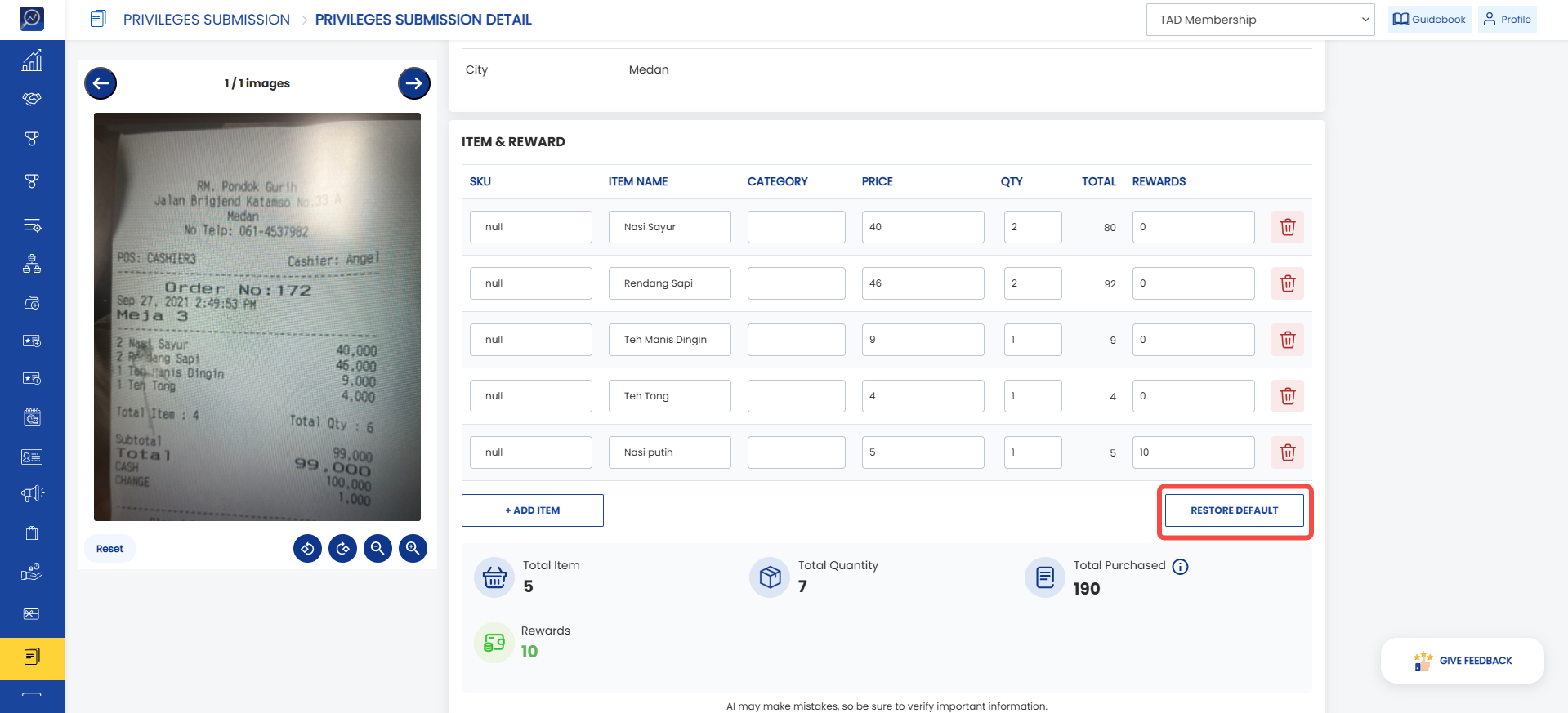The height and width of the screenshot is (713, 1568).
Task: Click the '1/1 images' counter text
Action: click(x=257, y=83)
